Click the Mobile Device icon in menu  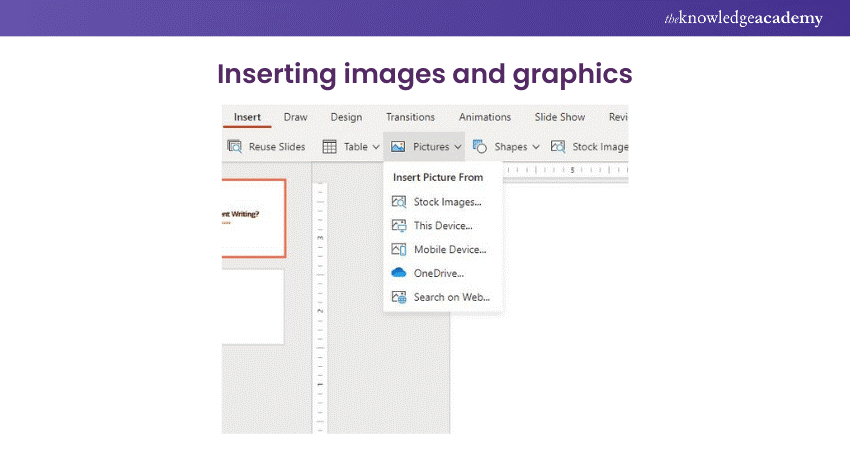(x=399, y=249)
